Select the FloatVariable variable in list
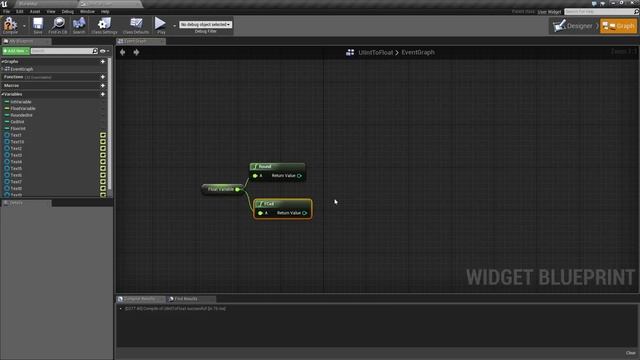This screenshot has height=360, width=640. pyautogui.click(x=22, y=109)
